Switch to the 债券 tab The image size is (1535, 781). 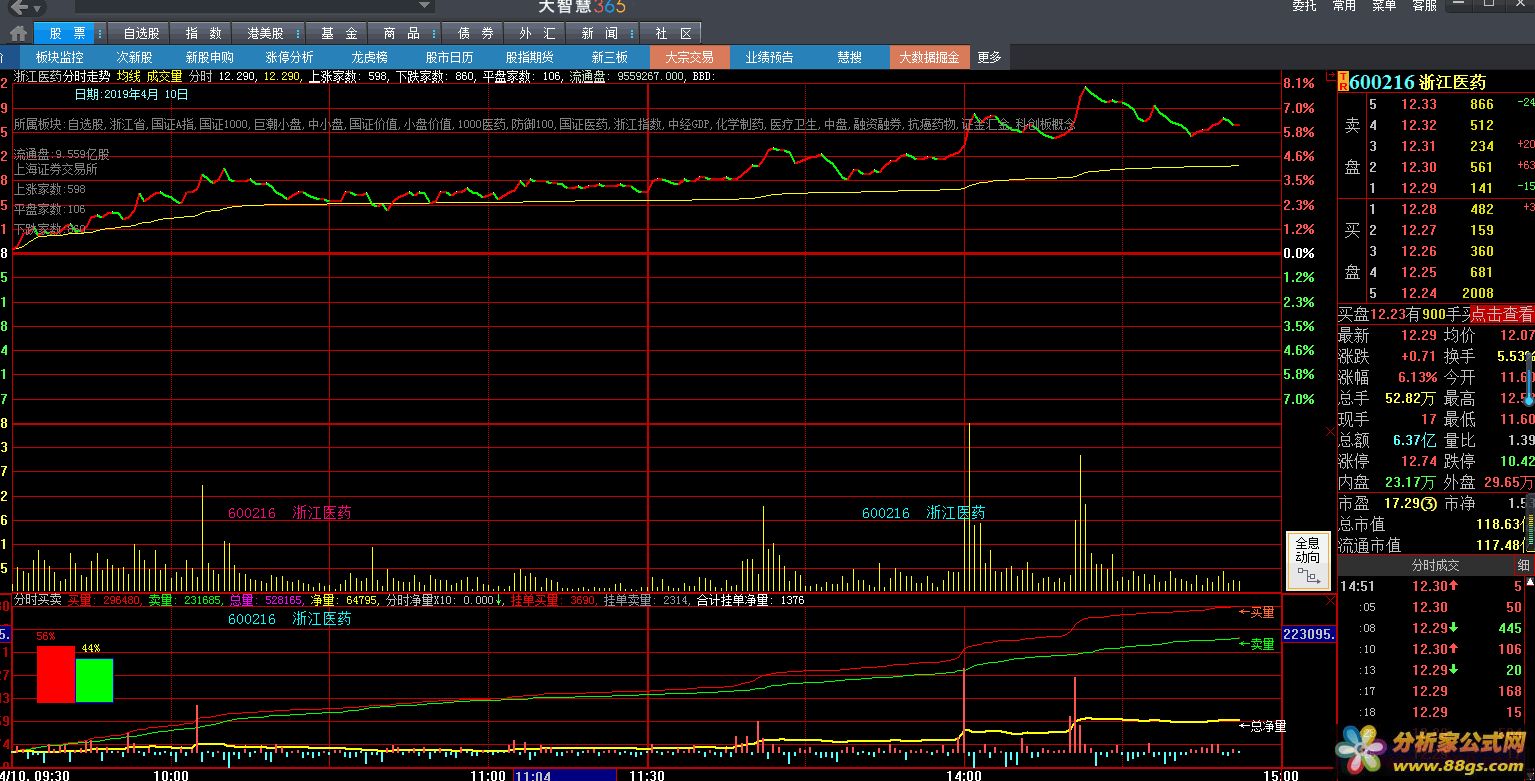(x=475, y=33)
